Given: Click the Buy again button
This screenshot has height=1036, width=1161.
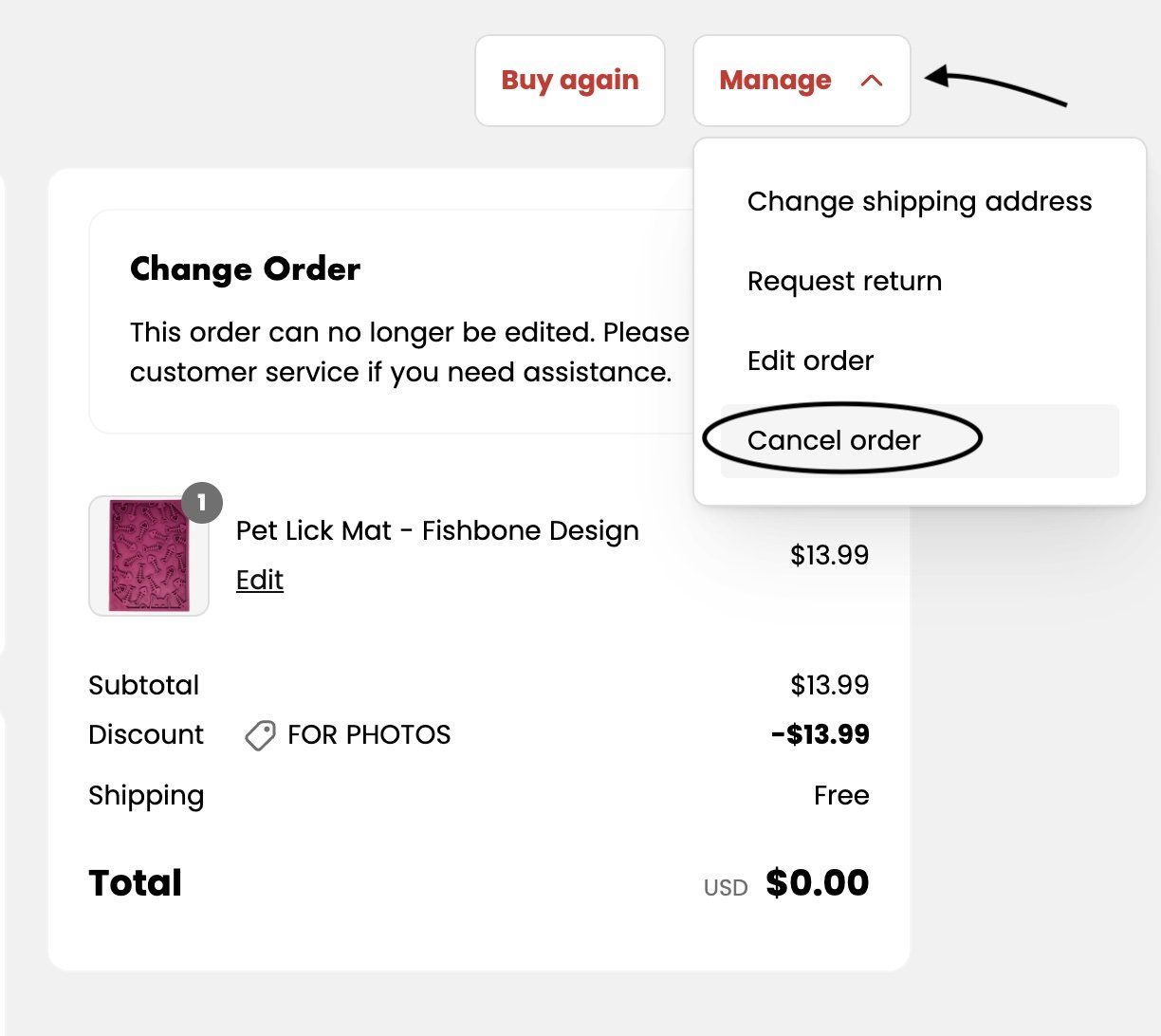Looking at the screenshot, I should 570,81.
